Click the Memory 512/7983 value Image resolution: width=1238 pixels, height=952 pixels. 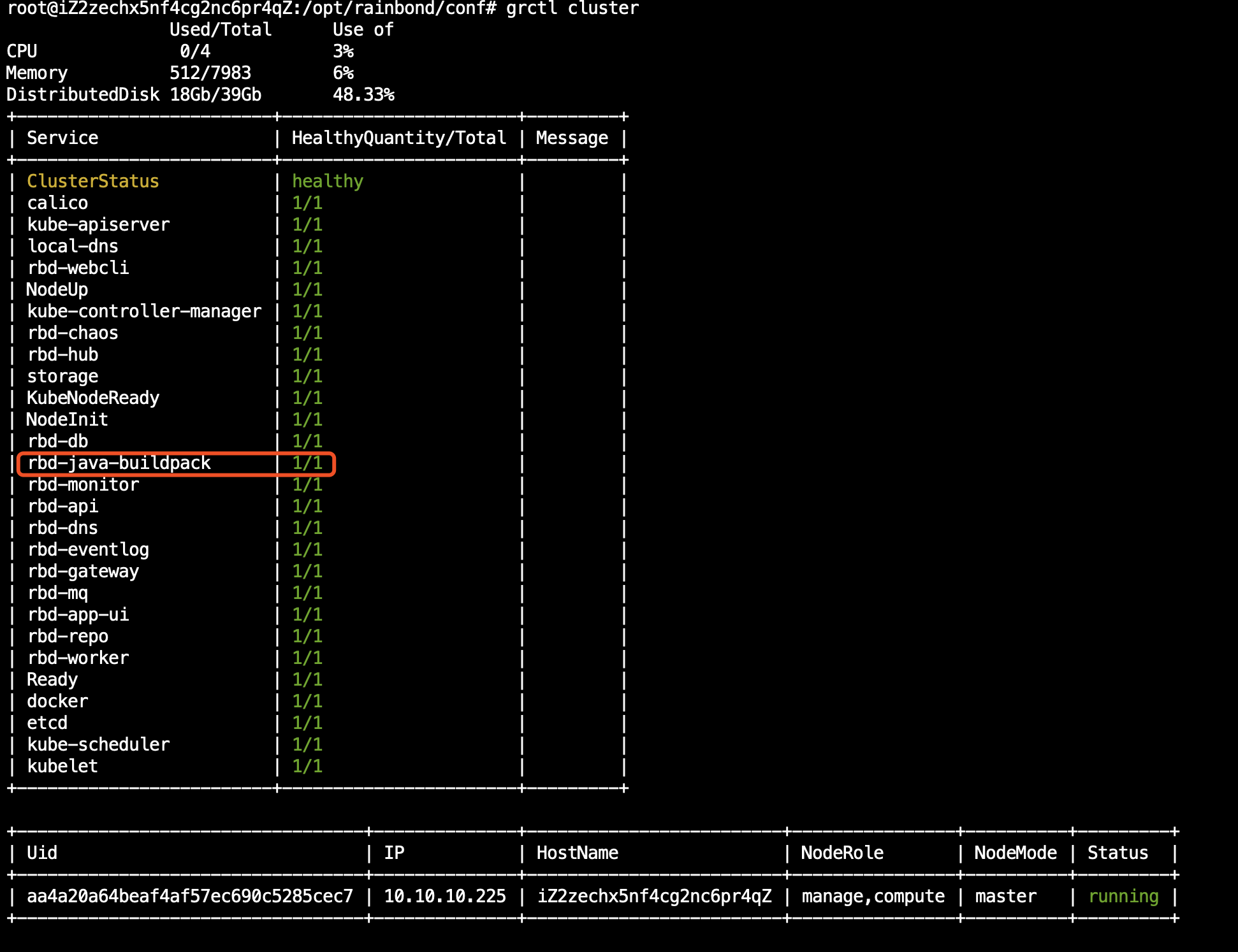click(210, 73)
